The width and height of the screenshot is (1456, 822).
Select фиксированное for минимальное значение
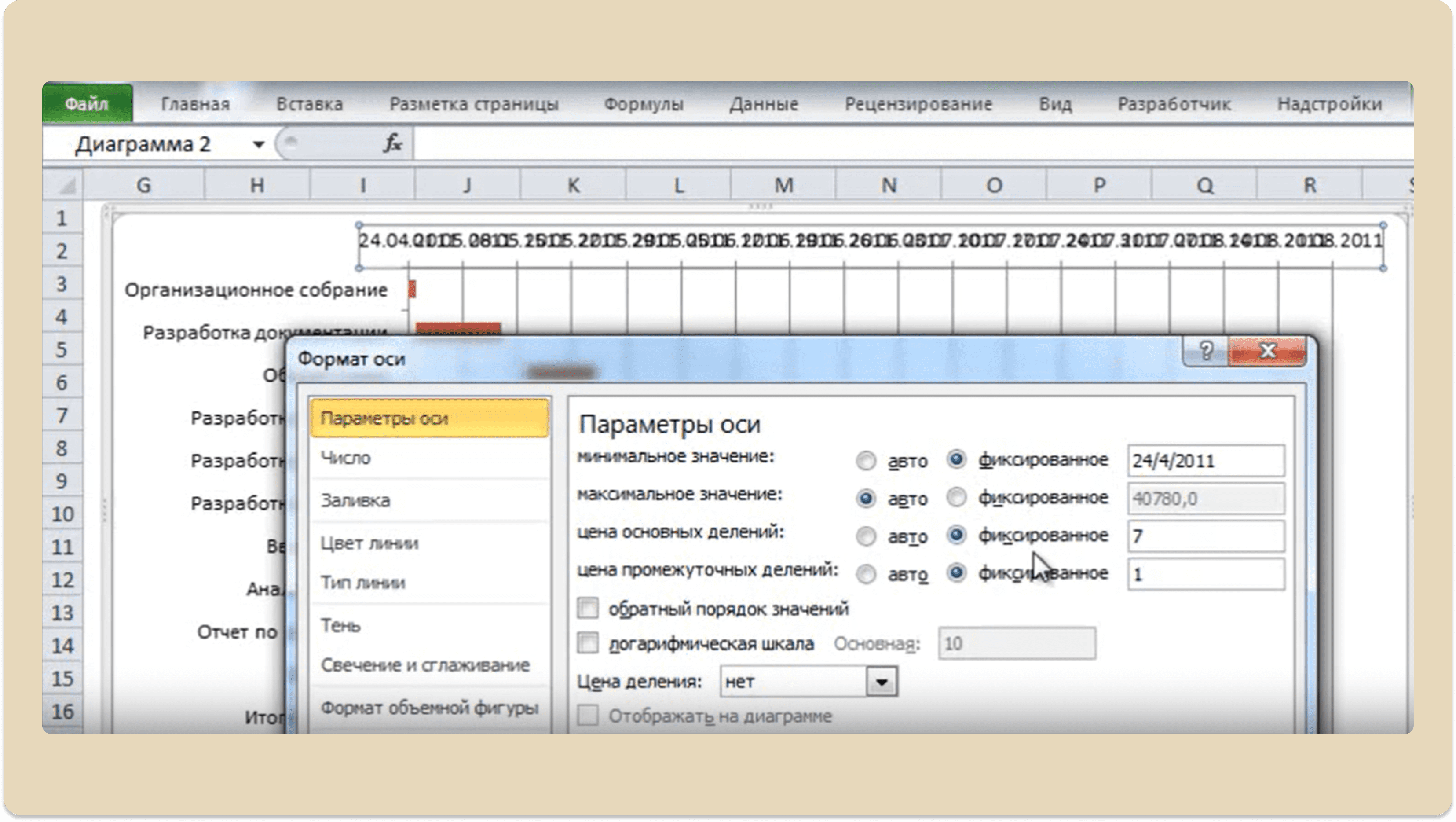tap(956, 459)
